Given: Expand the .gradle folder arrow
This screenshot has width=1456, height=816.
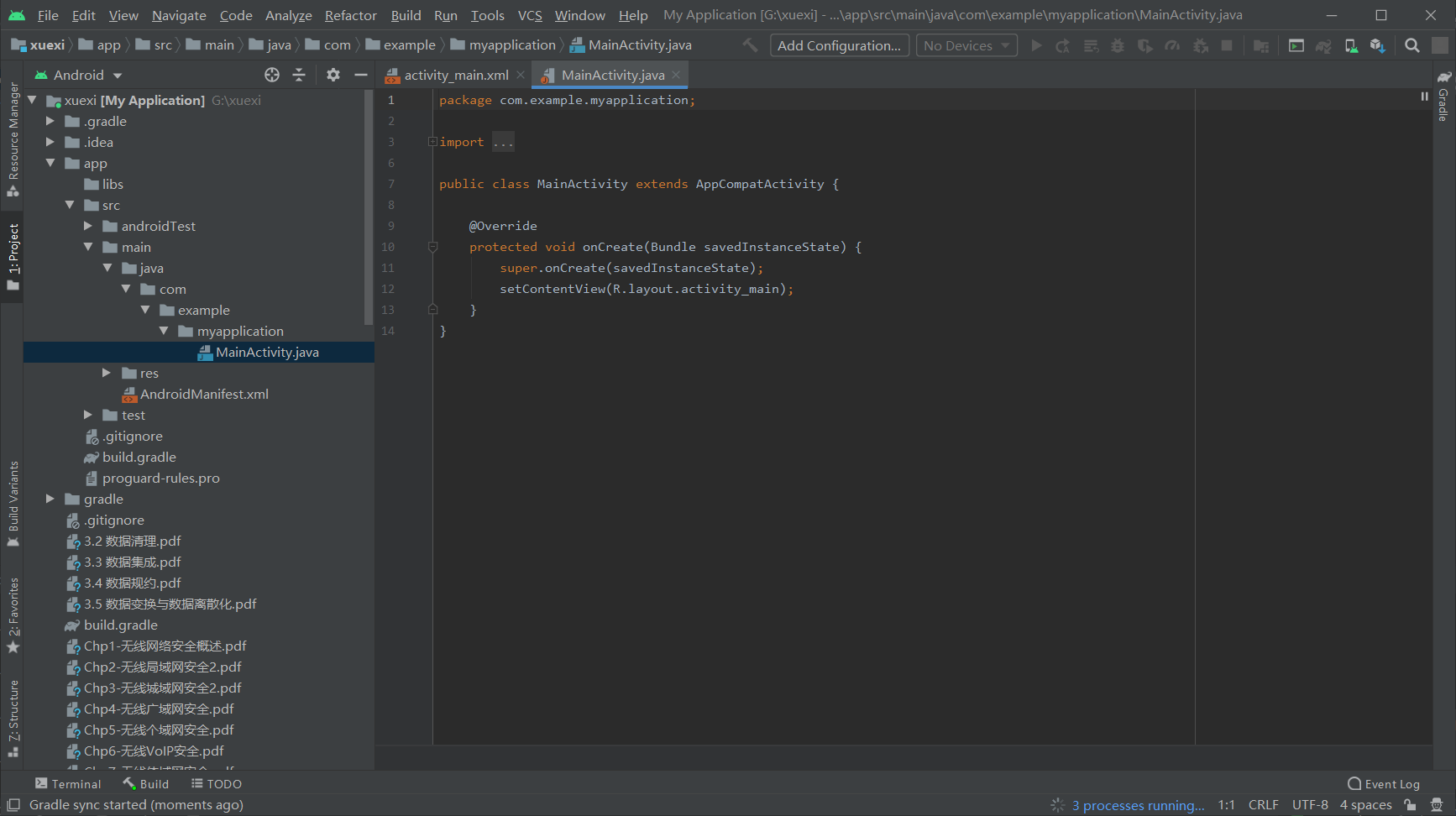Looking at the screenshot, I should coord(50,121).
